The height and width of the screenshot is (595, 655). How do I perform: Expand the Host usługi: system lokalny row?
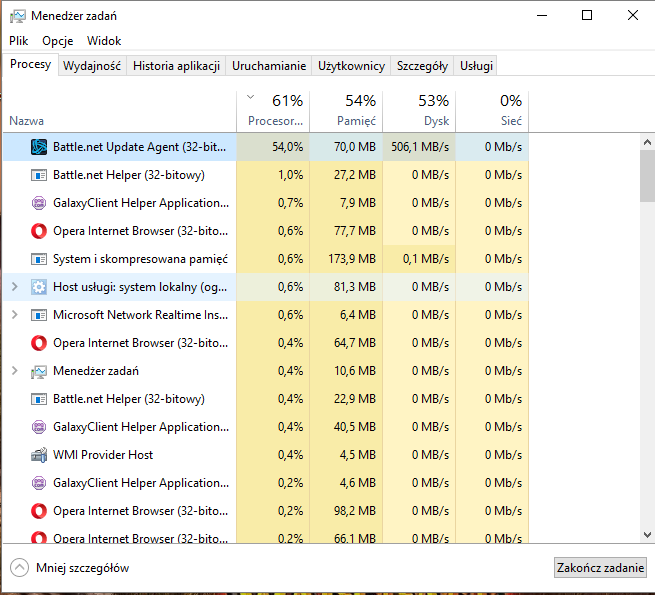click(14, 287)
